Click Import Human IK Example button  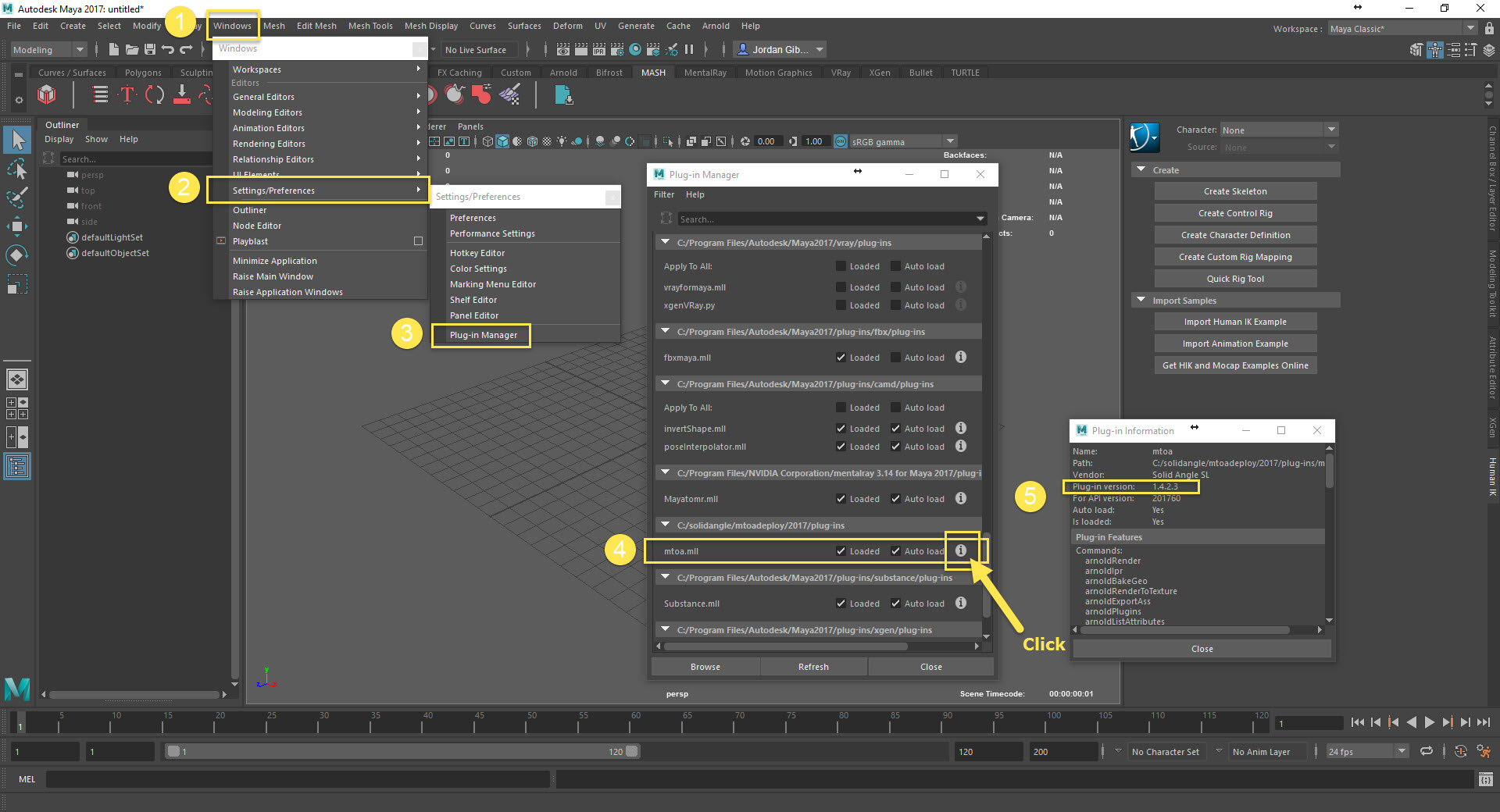tap(1235, 322)
